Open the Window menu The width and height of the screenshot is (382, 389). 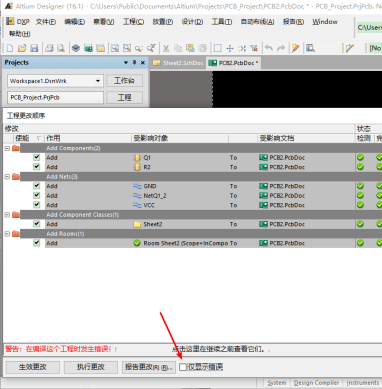(x=325, y=22)
